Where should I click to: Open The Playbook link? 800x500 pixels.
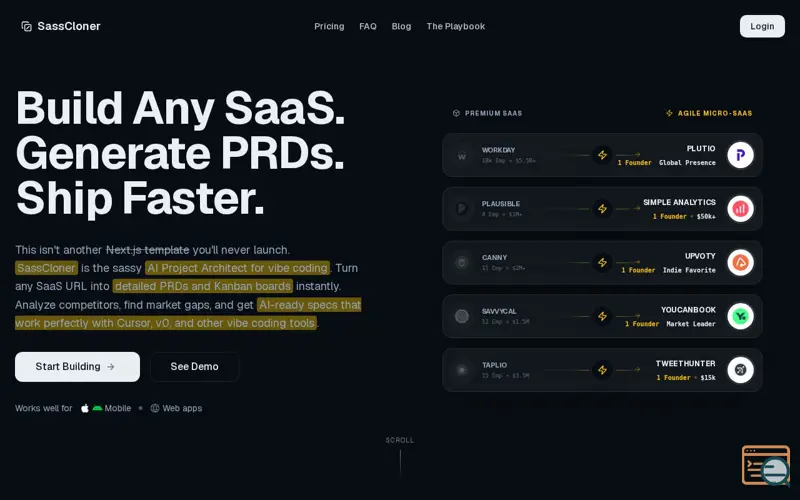[456, 26]
